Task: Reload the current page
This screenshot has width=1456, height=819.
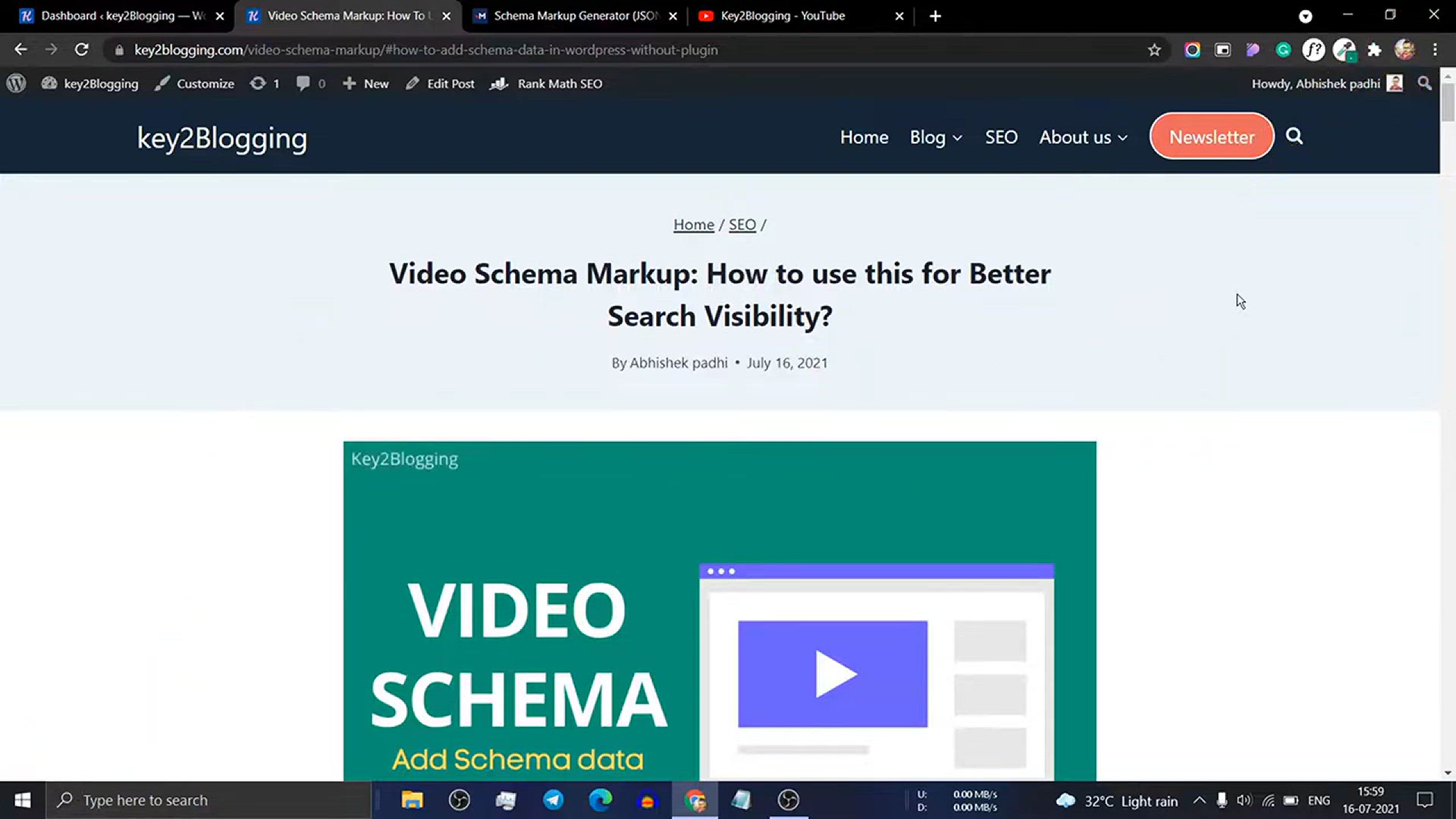Action: point(82,49)
